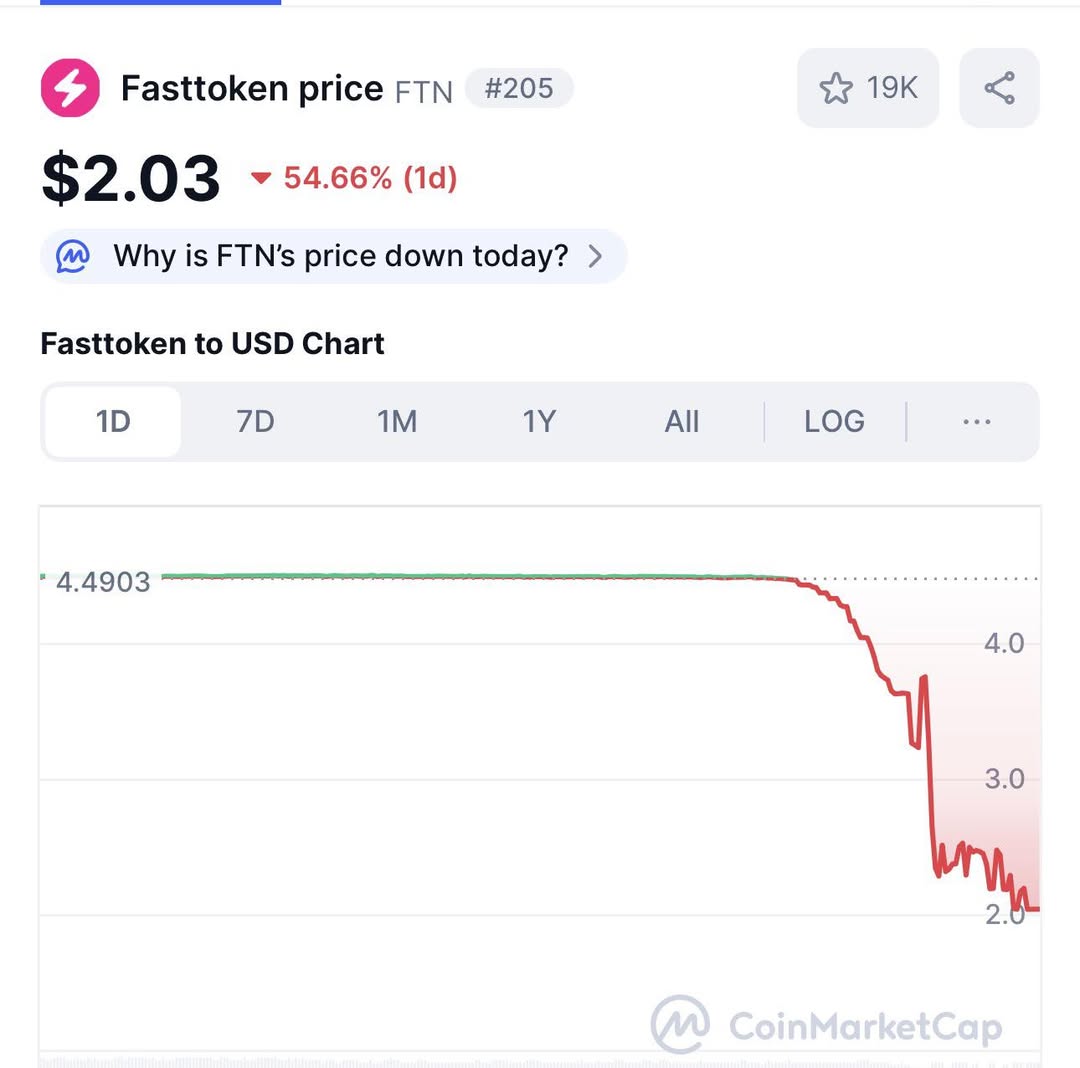Click the price spike on the chart line
Viewport: 1080px width, 1068px height.
coord(923,679)
